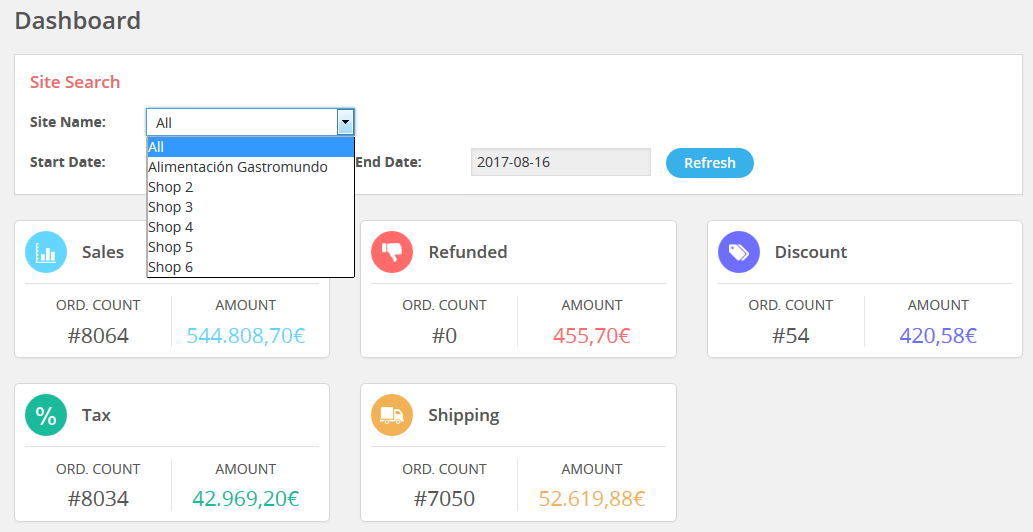This screenshot has width=1033, height=532.
Task: Click the Shipping truck icon
Action: [x=392, y=415]
